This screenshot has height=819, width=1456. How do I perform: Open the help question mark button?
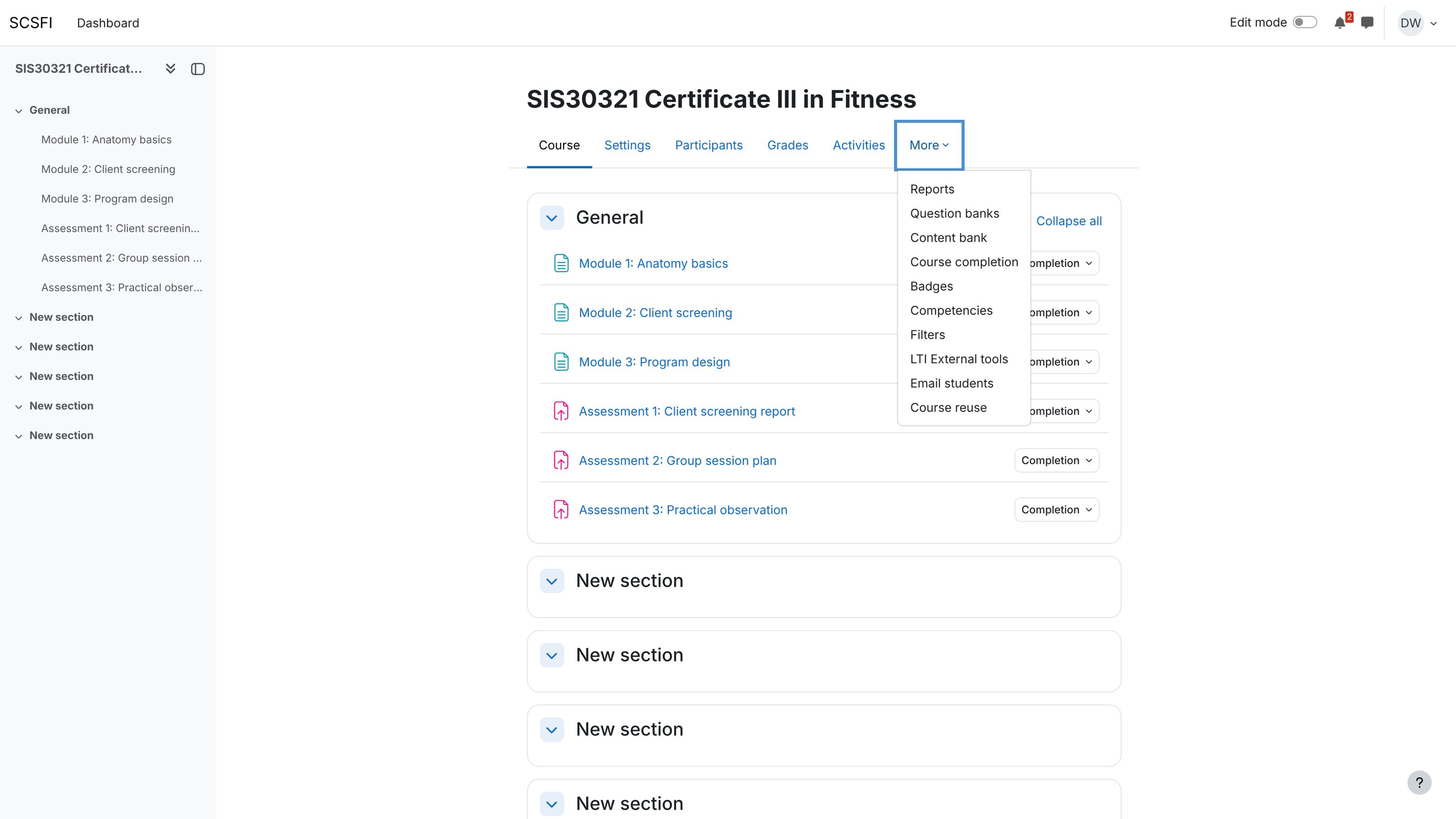pos(1419,783)
